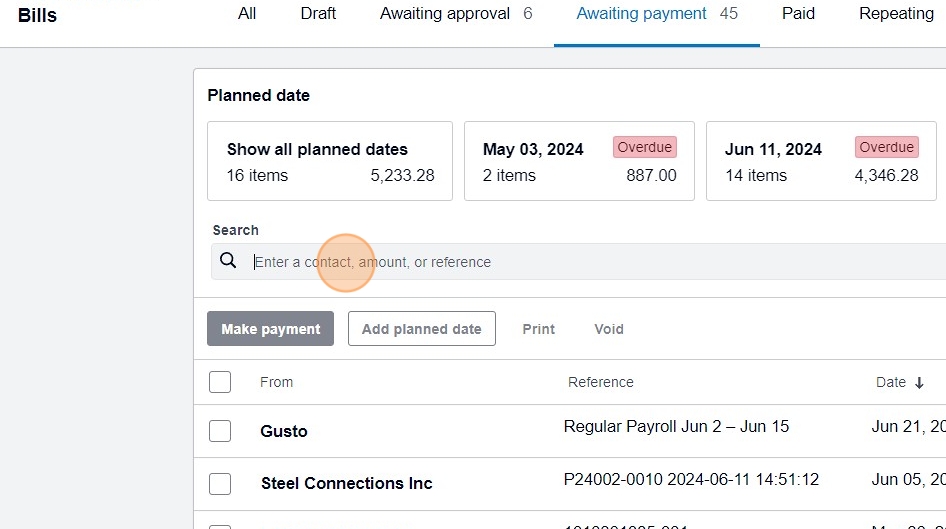The width and height of the screenshot is (946, 529).
Task: Filter by the May 03, 2024 card
Action: pos(579,162)
